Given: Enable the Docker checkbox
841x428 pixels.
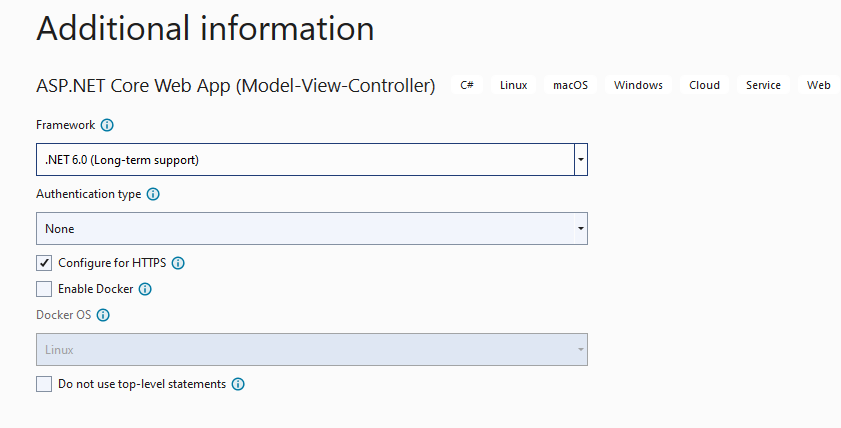Looking at the screenshot, I should [44, 289].
